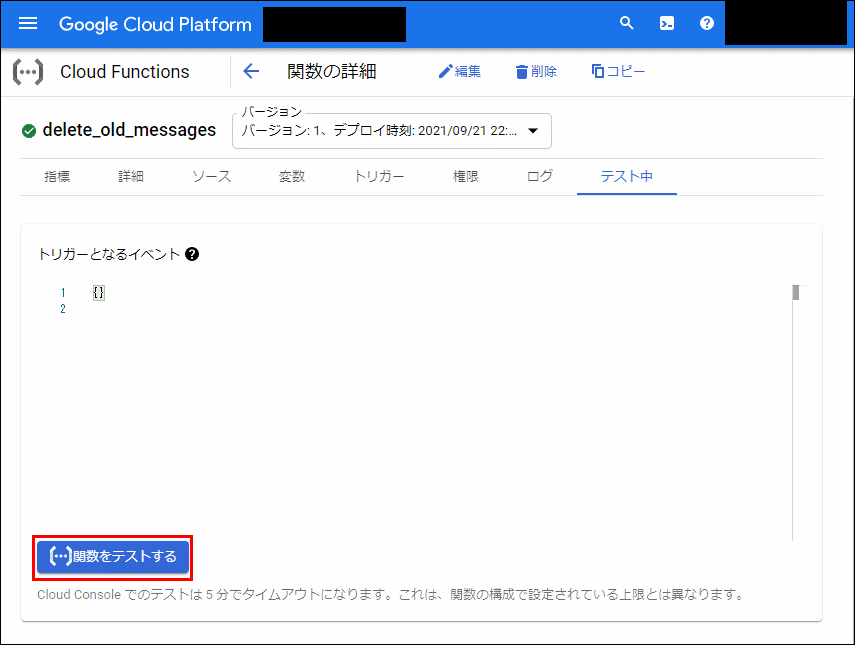Click the Cloud Functions heading text
Screen dimensions: 855x645
pyautogui.click(x=125, y=72)
